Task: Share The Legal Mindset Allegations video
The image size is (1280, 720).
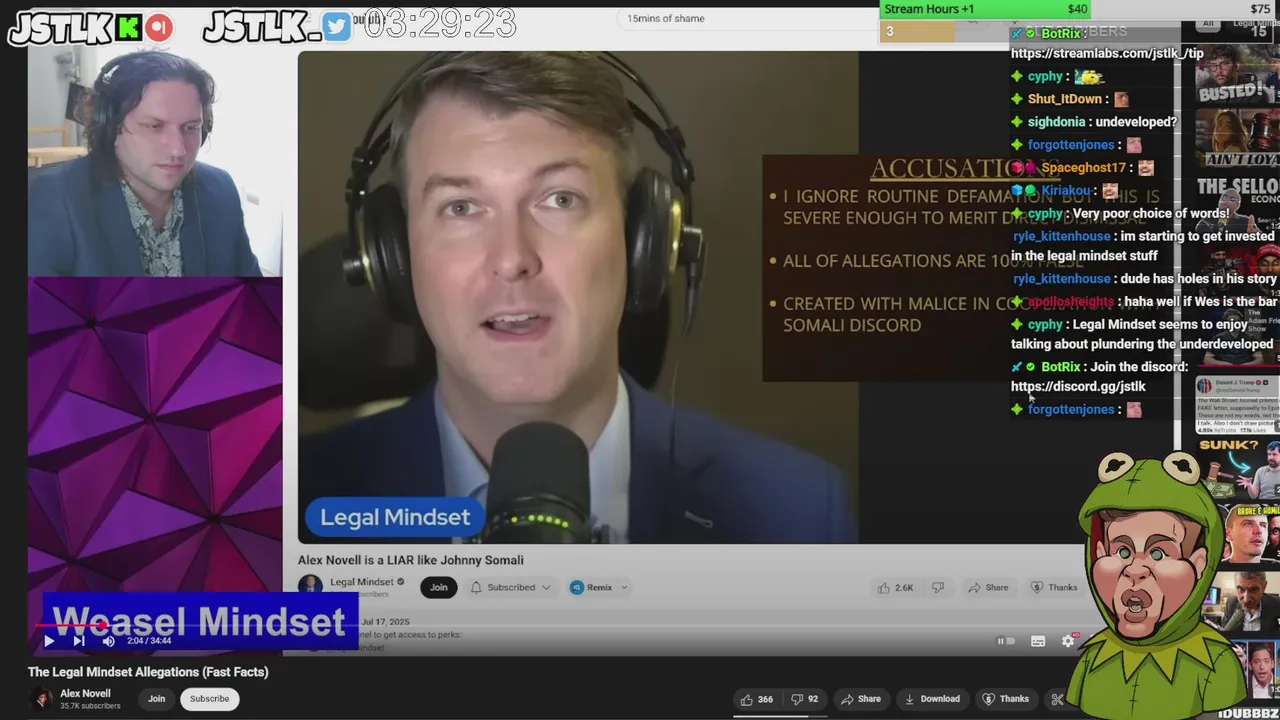Action: point(861,699)
